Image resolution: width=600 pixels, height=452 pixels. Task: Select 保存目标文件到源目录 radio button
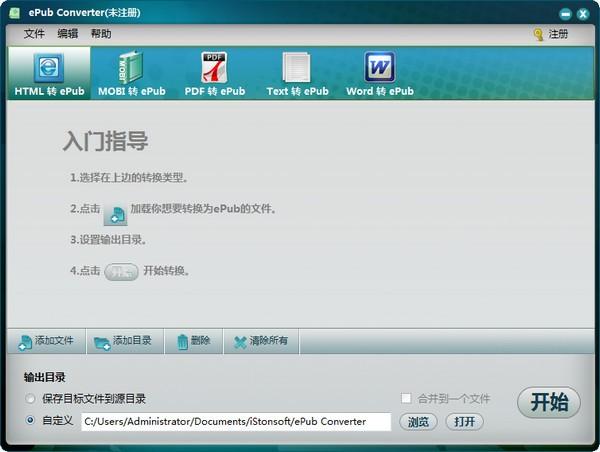point(31,399)
